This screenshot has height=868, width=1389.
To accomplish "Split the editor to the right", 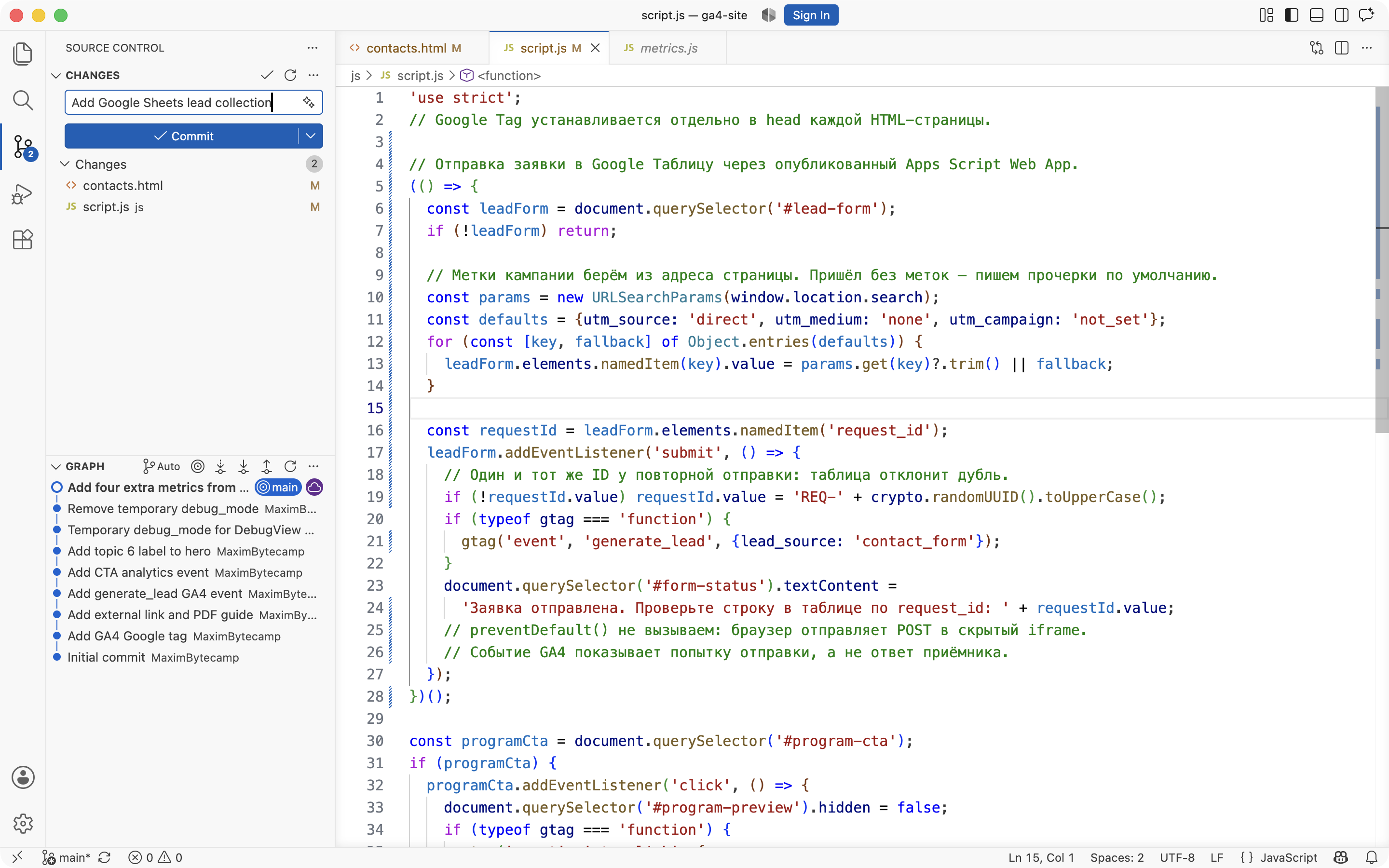I will (1341, 48).
